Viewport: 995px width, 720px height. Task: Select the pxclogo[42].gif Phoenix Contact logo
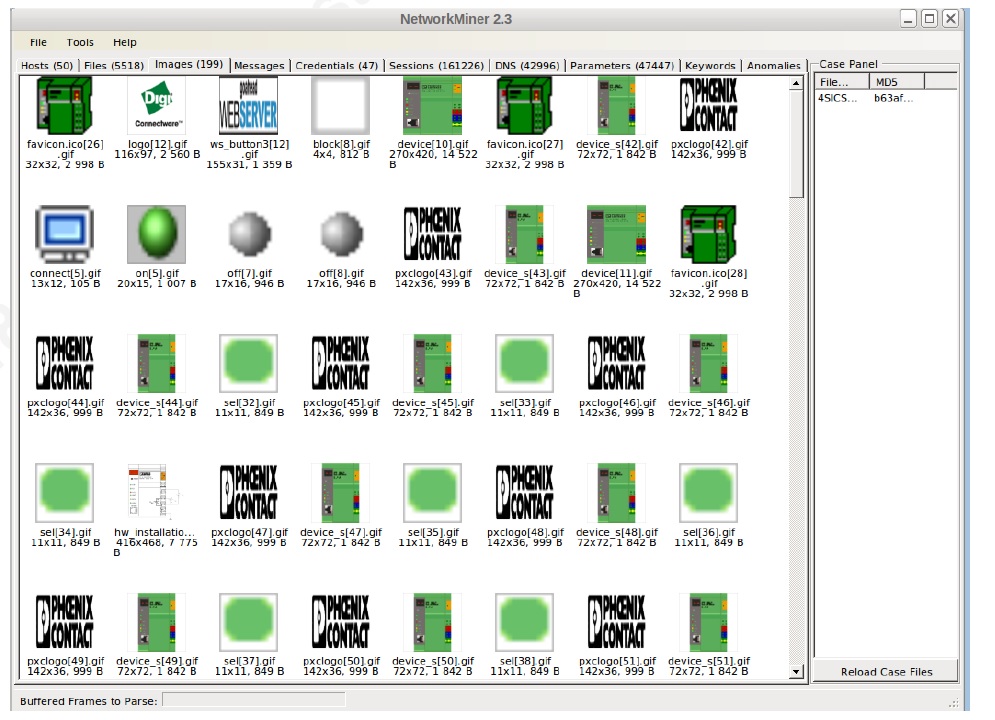(x=709, y=105)
